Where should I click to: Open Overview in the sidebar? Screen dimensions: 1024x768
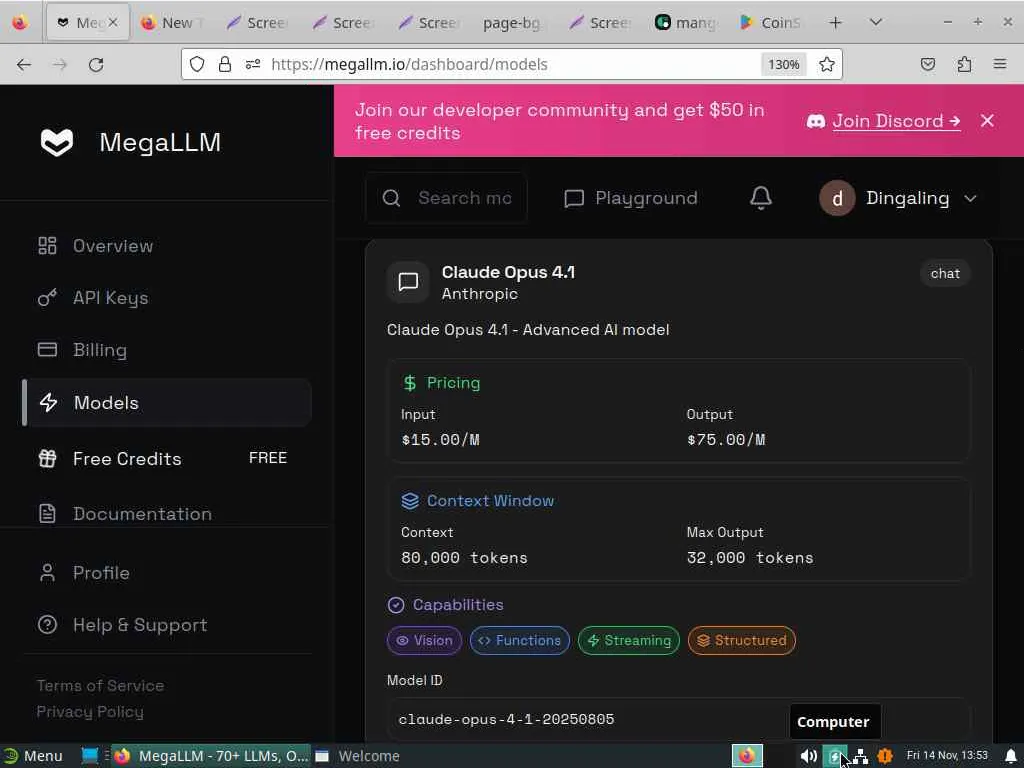coord(167,246)
